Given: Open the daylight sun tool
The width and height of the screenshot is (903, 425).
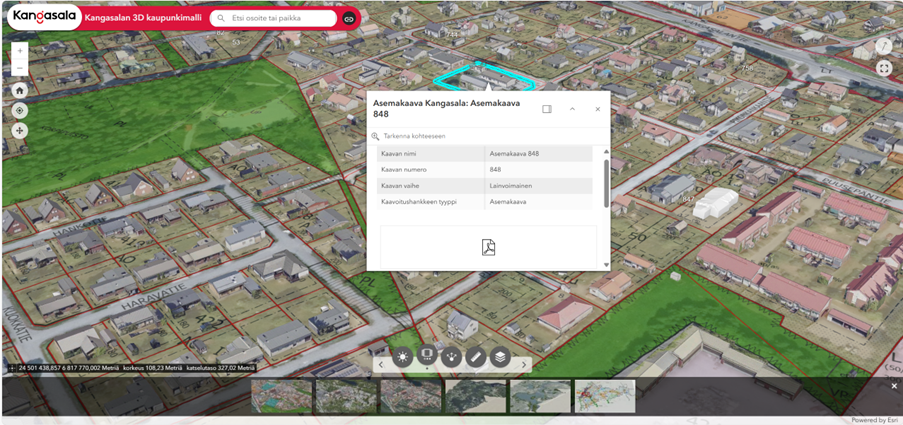Looking at the screenshot, I should [x=403, y=356].
